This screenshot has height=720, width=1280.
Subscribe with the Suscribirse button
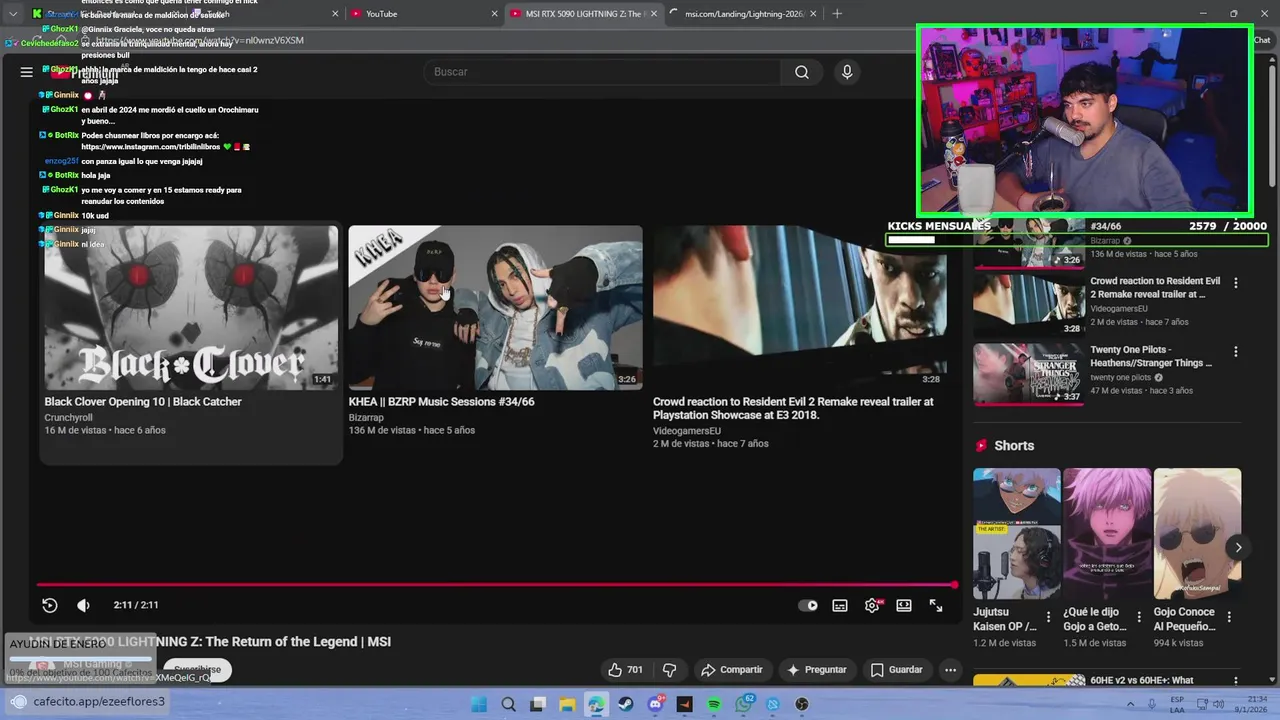point(197,669)
